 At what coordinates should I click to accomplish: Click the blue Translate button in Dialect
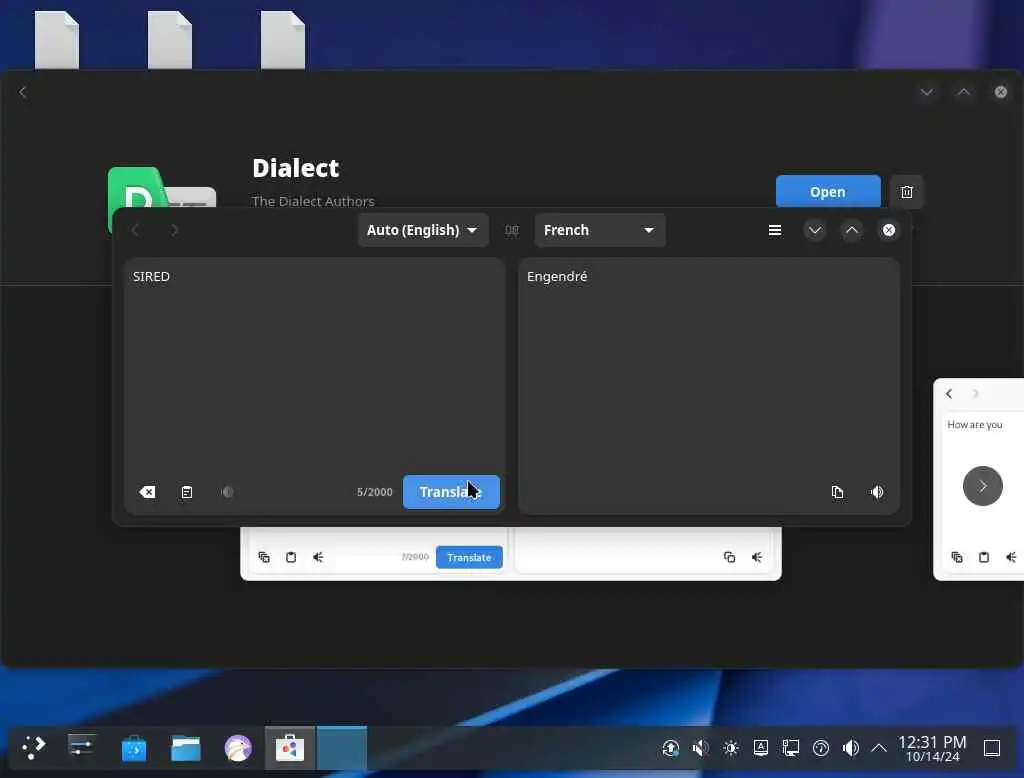pos(451,492)
